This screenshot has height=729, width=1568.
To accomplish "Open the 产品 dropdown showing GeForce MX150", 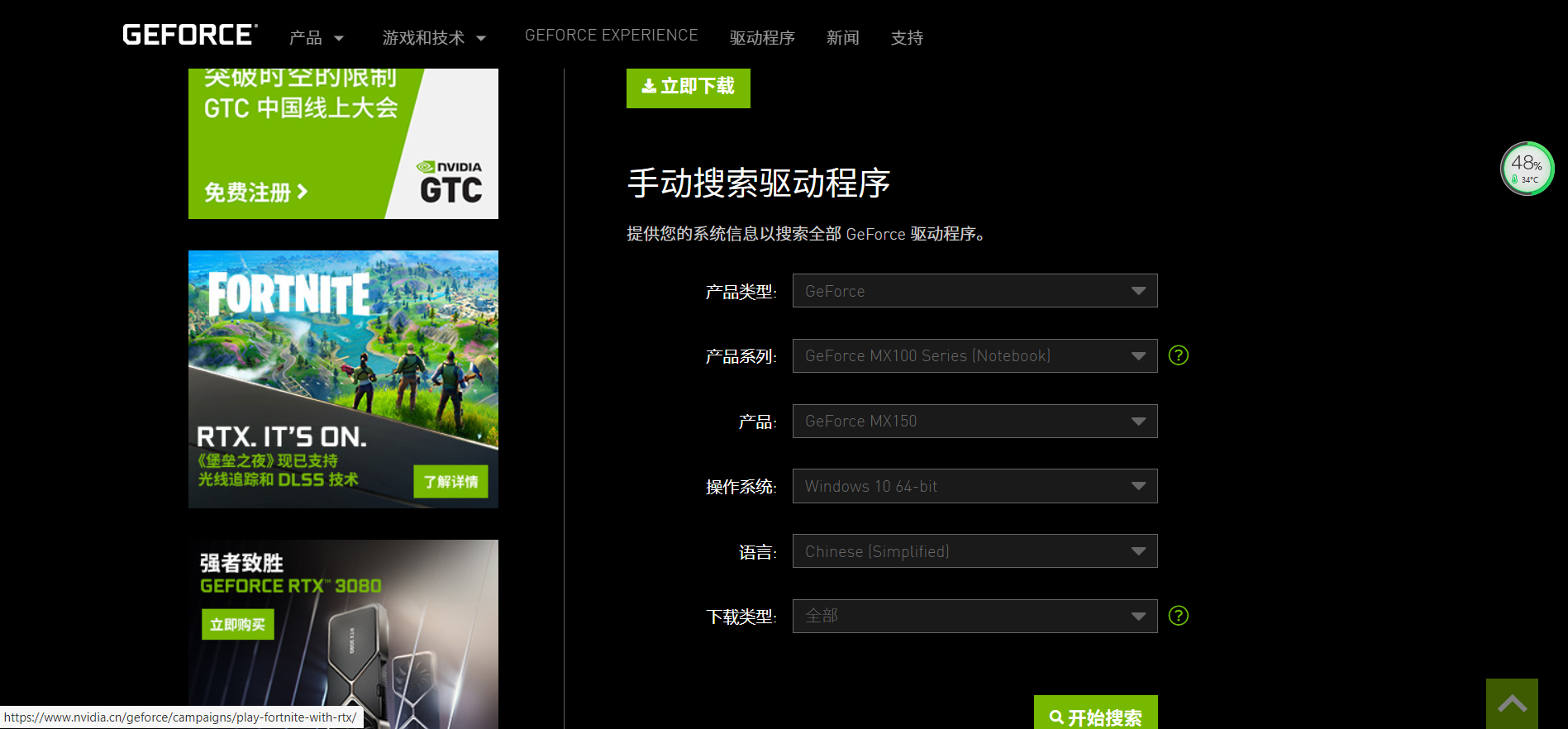I will click(975, 422).
